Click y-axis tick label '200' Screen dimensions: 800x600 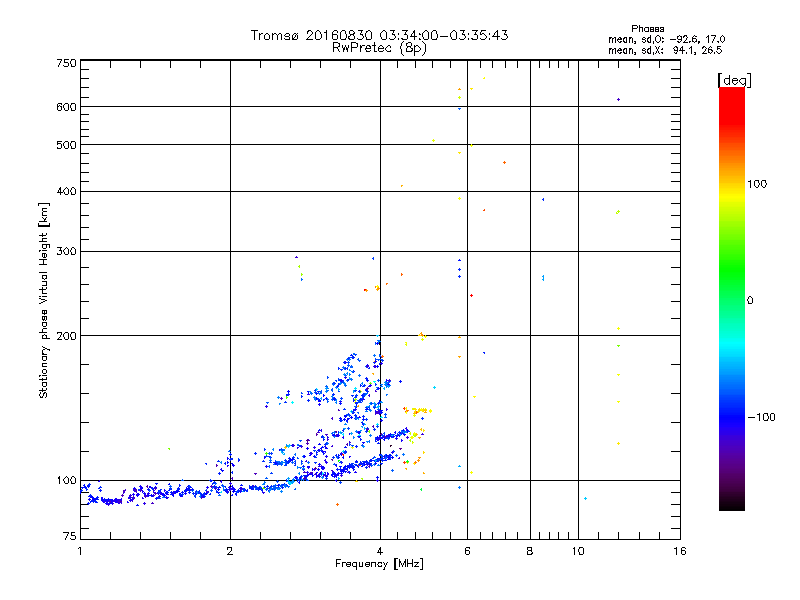click(x=66, y=336)
